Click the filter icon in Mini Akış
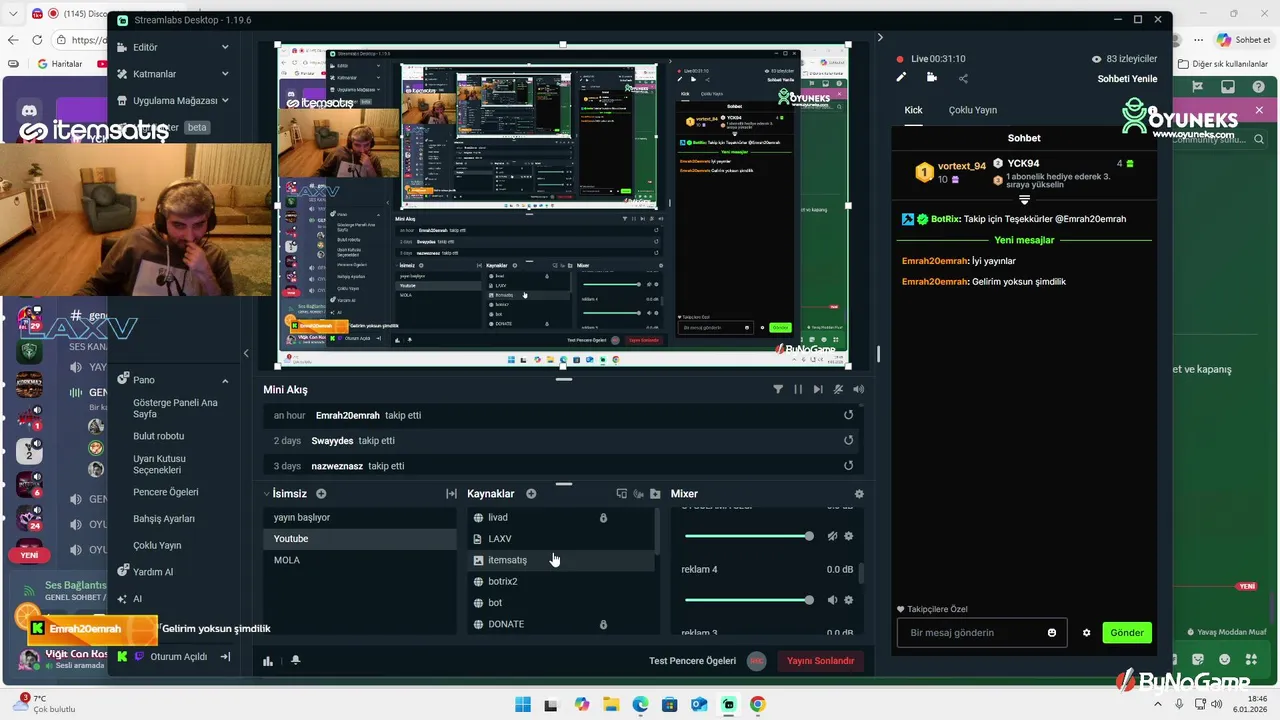The width and height of the screenshot is (1280, 720). coord(778,390)
